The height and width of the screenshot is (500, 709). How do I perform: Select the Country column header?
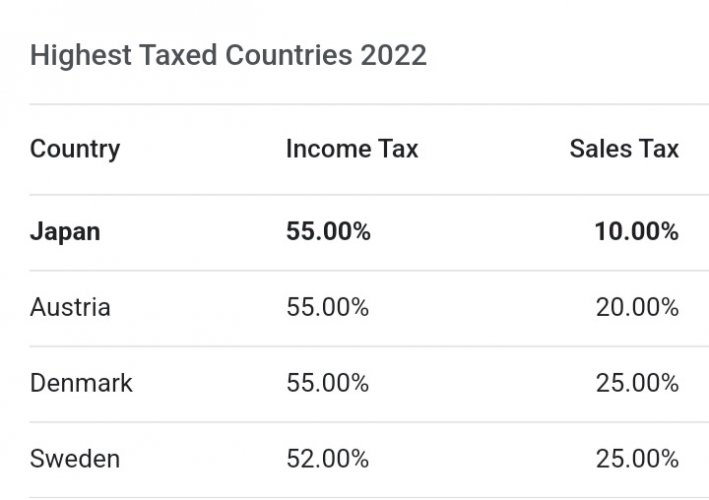[x=75, y=150]
